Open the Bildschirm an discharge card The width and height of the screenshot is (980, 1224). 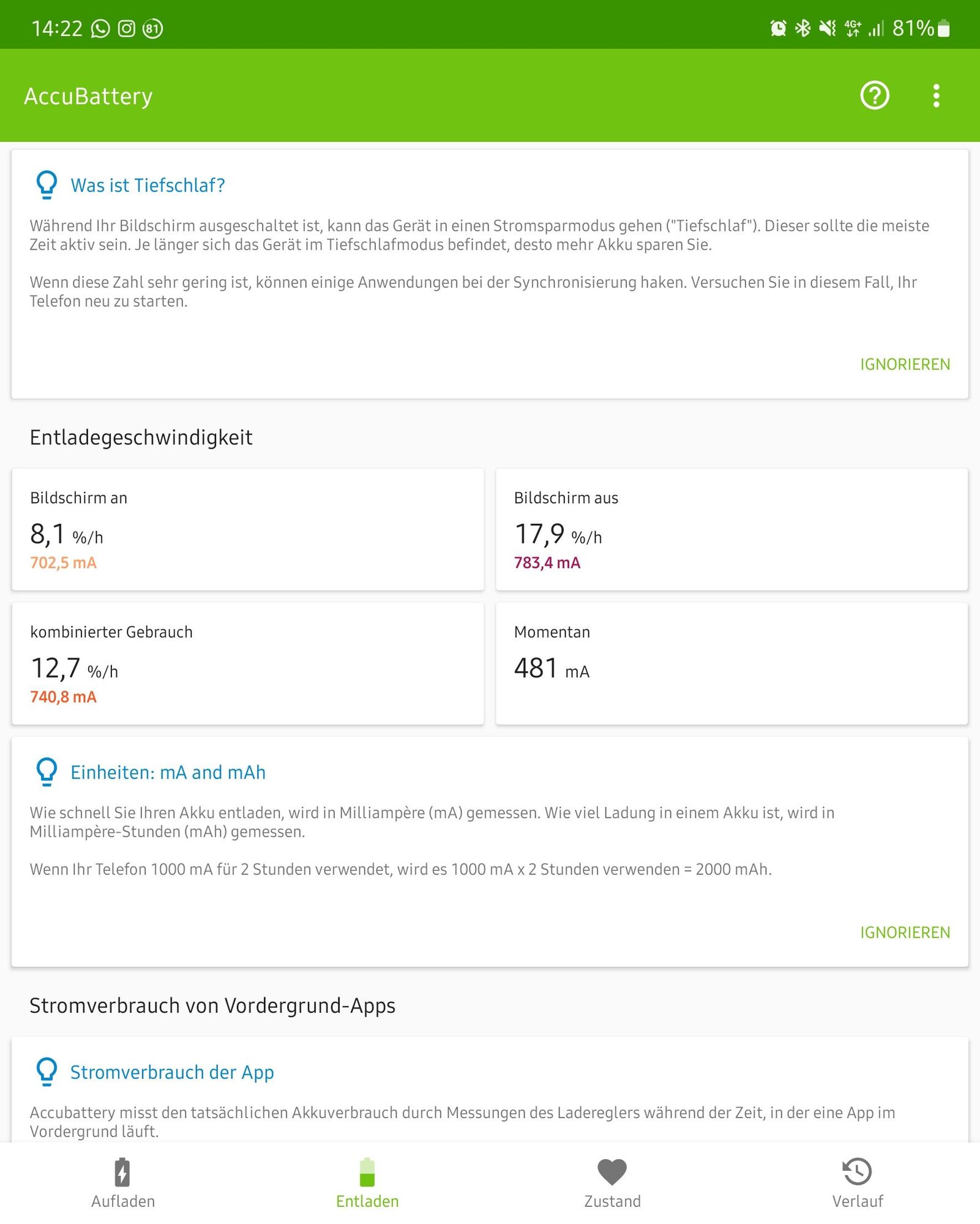(x=248, y=529)
